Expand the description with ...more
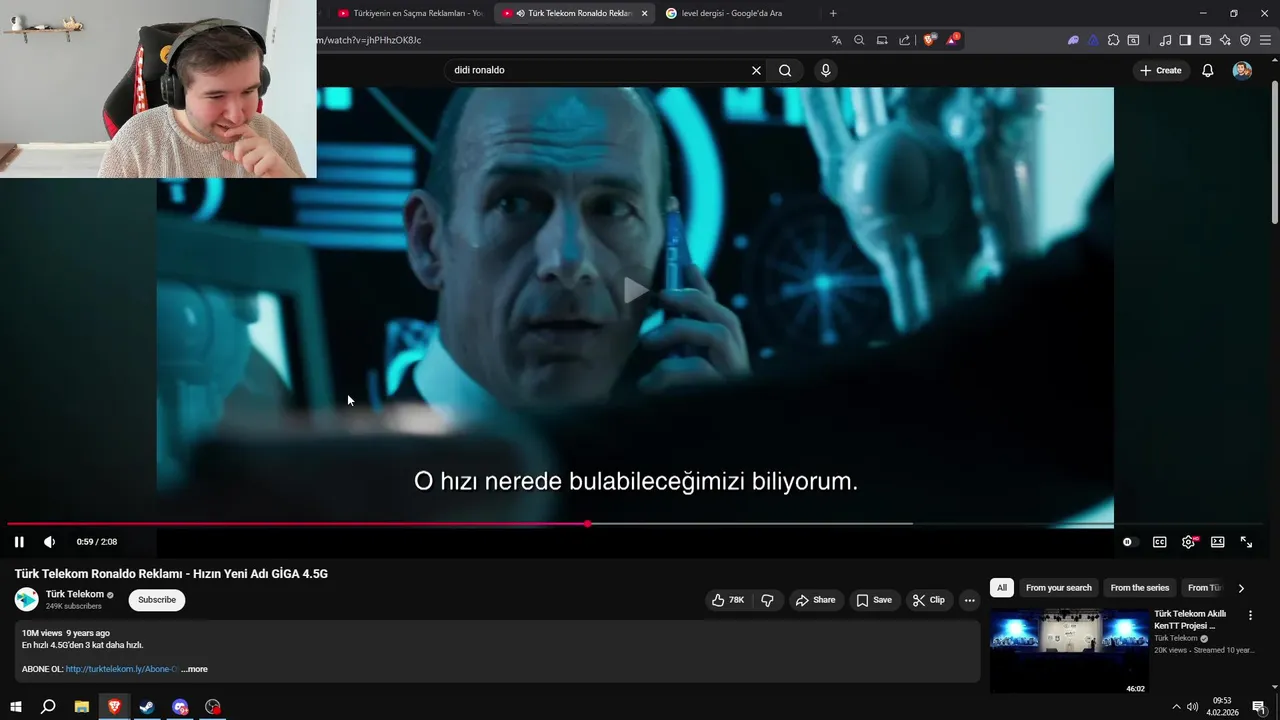 194,669
